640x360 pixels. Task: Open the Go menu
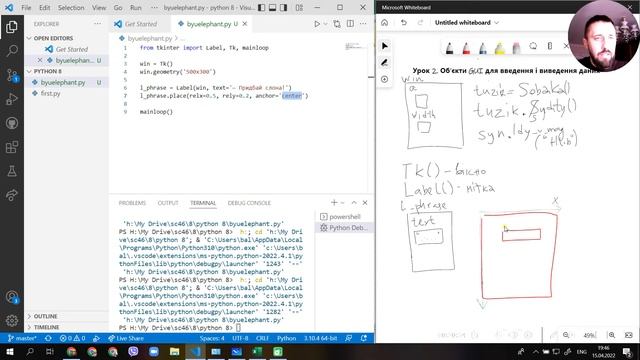pyautogui.click(x=118, y=7)
